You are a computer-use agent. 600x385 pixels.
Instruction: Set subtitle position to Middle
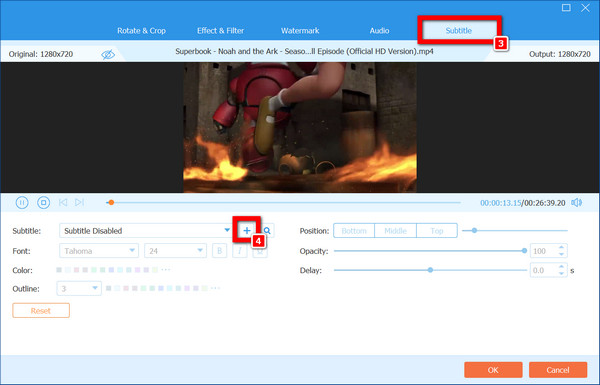point(395,231)
